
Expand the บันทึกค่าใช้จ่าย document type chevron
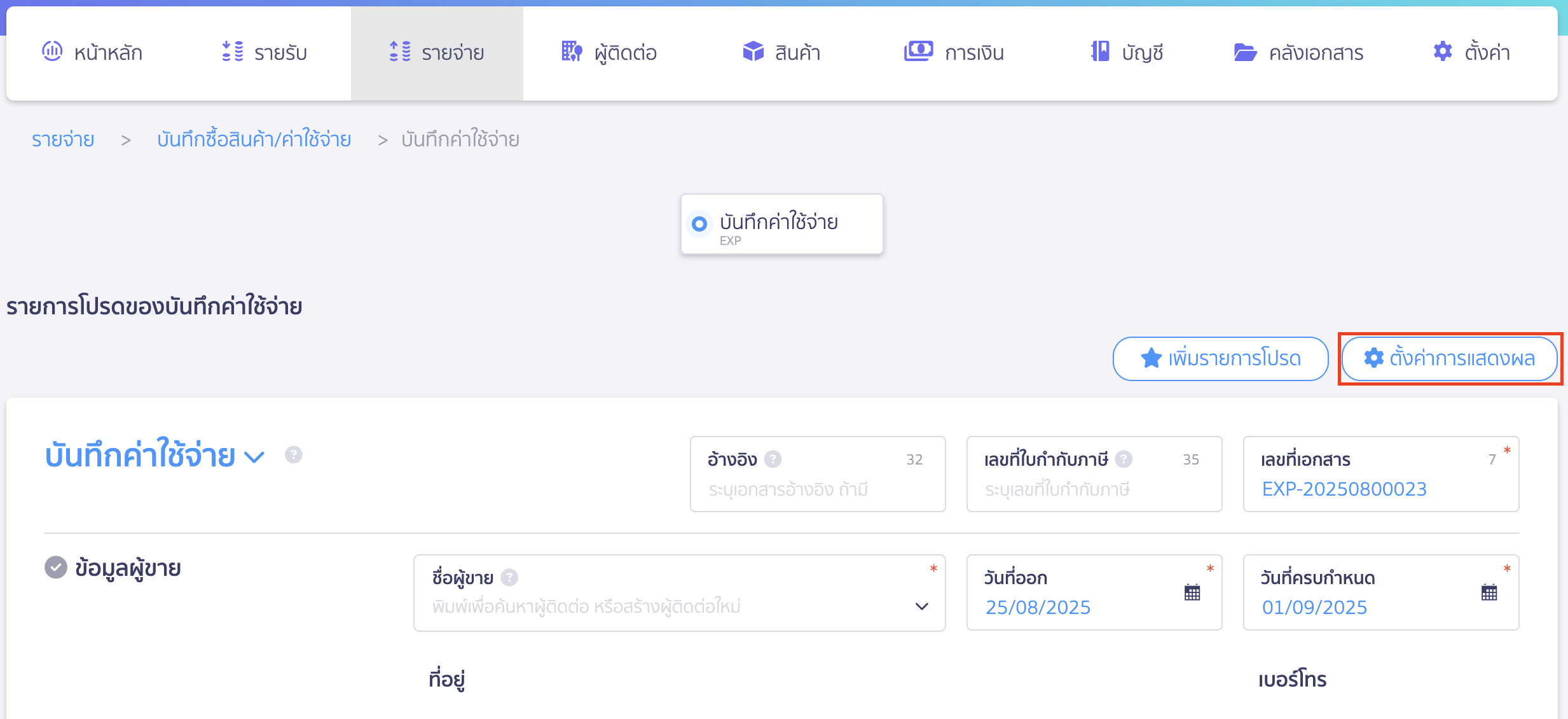[x=254, y=457]
